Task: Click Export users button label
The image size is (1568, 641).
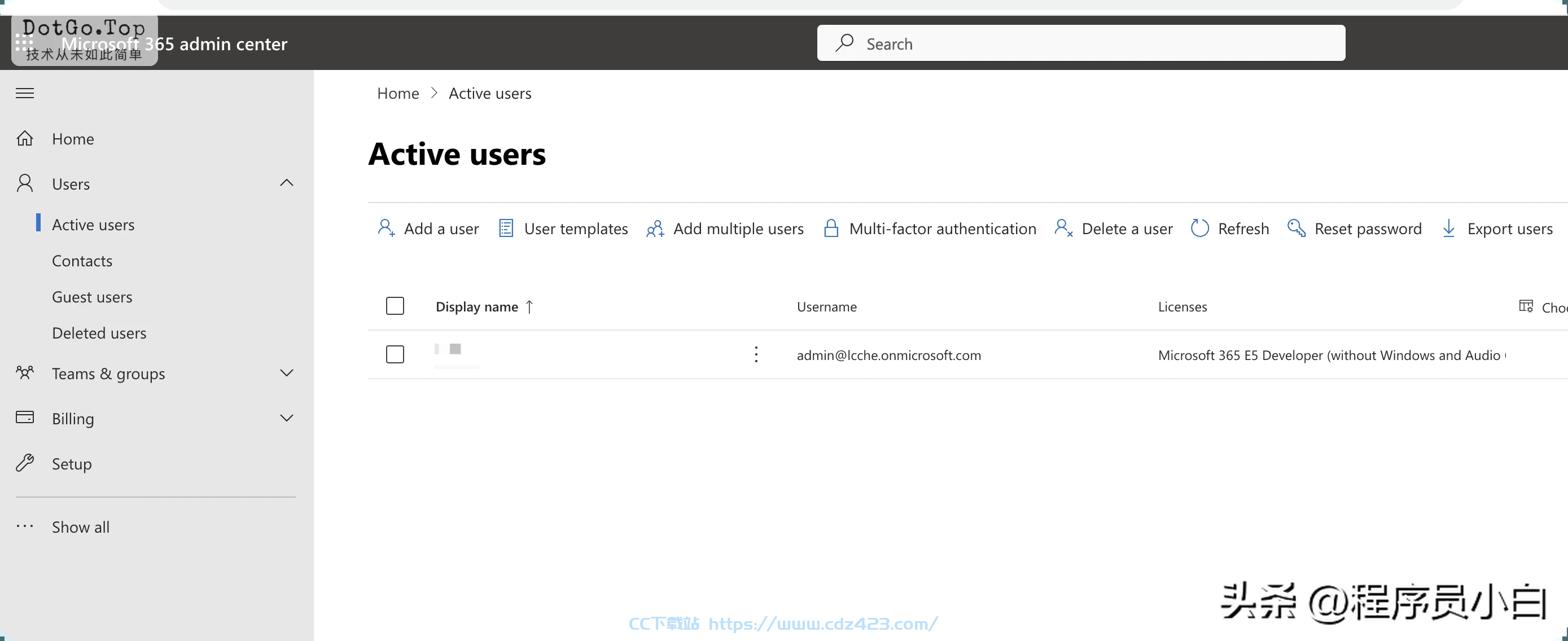Action: tap(1509, 229)
